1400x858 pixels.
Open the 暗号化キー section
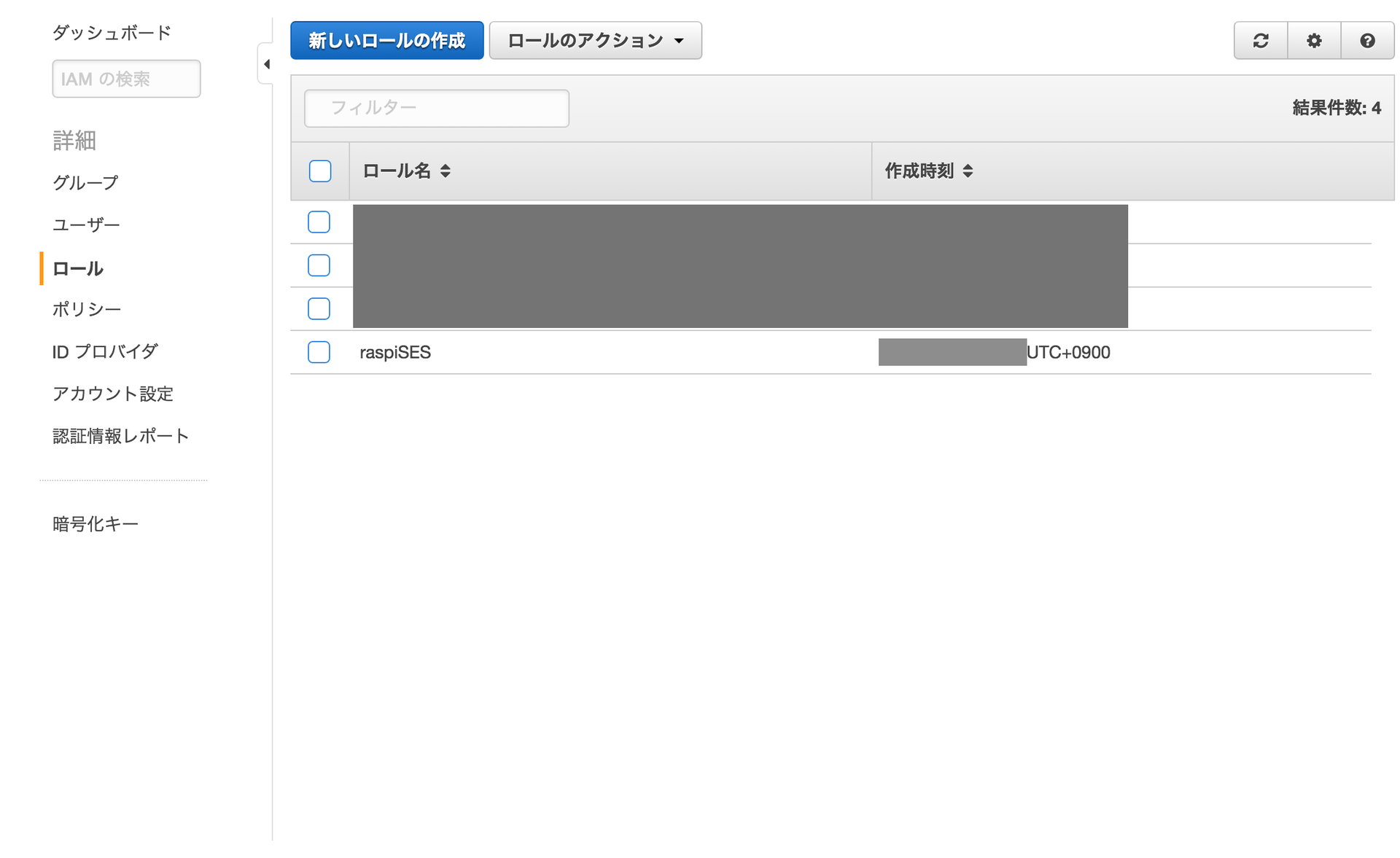(x=95, y=523)
